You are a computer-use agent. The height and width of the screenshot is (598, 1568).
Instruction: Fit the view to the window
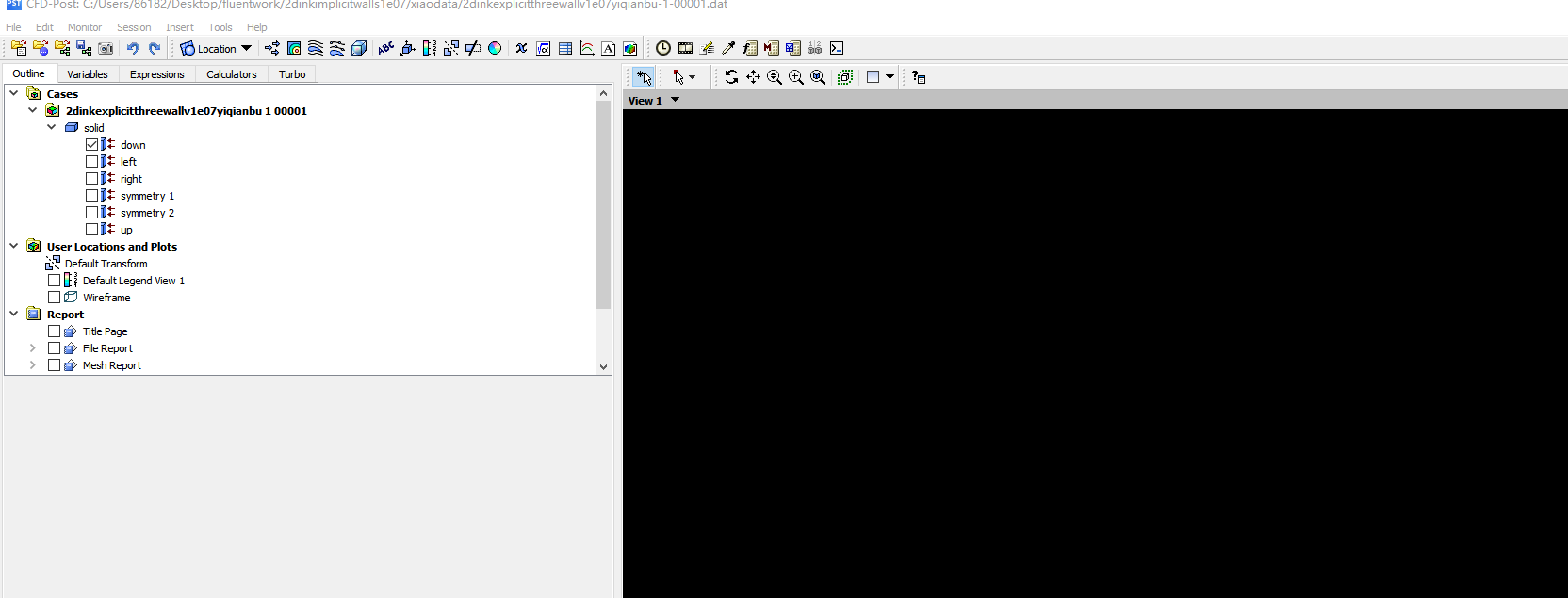tap(818, 77)
